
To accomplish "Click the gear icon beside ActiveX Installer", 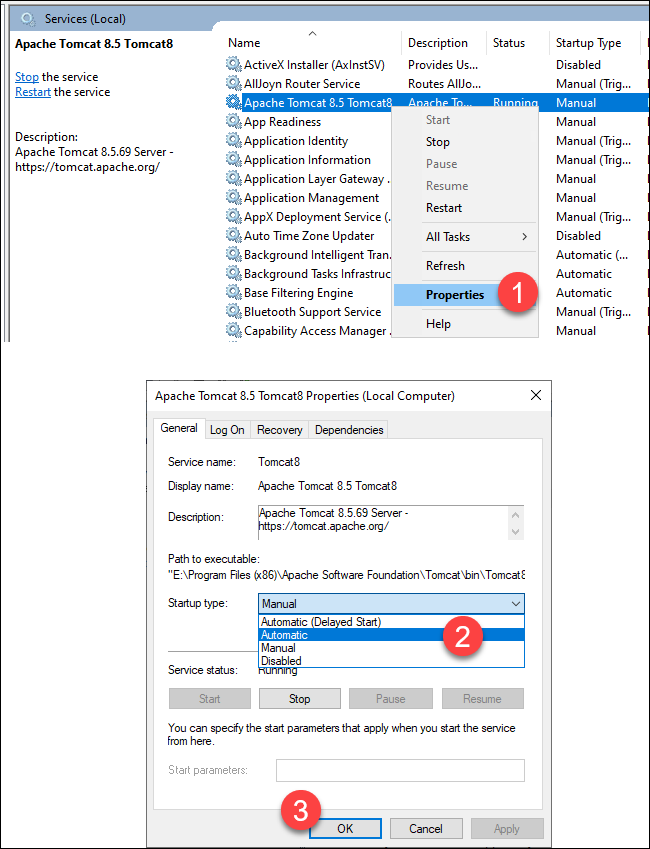I will point(233,64).
